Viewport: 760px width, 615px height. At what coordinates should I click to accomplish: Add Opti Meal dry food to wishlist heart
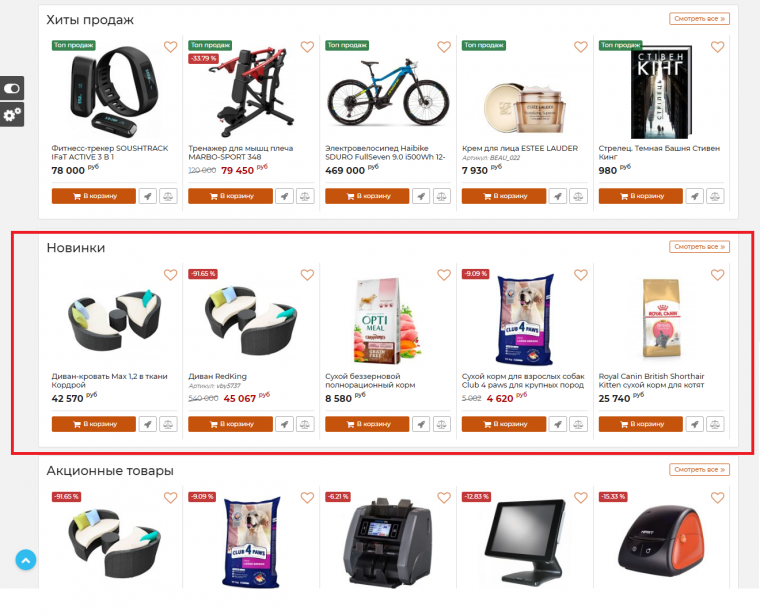(443, 275)
